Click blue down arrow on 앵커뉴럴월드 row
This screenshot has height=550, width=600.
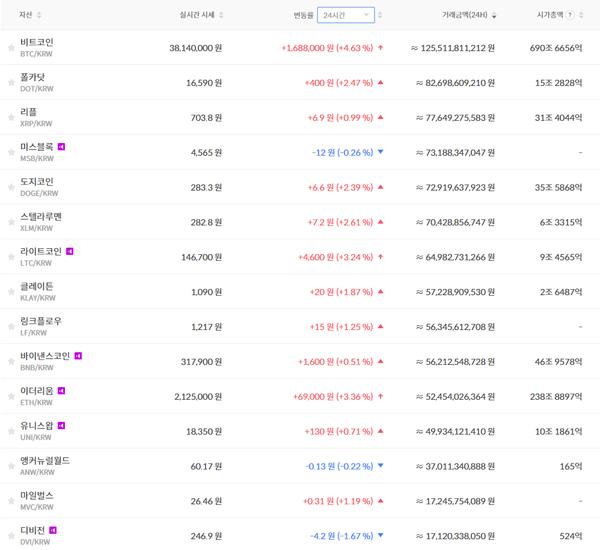379,467
